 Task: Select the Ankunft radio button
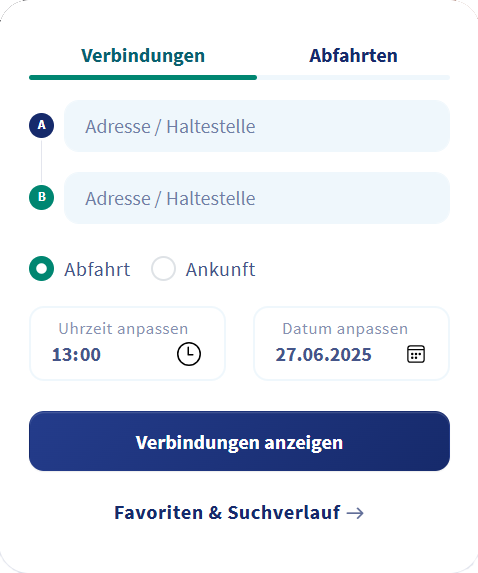(x=163, y=269)
